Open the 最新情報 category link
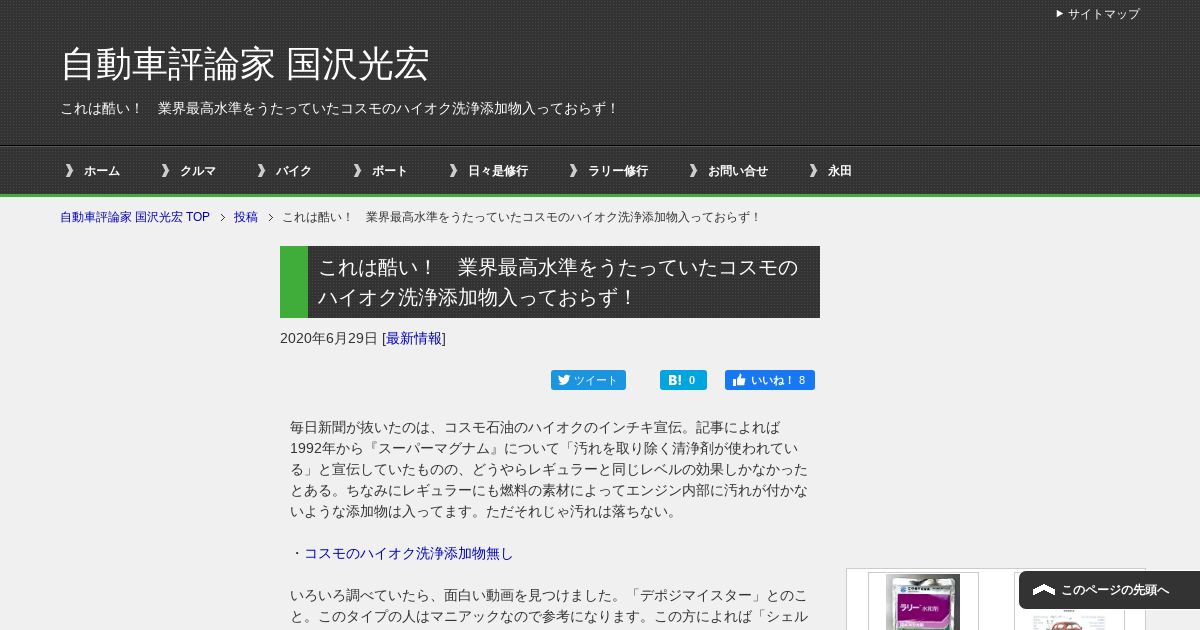The height and width of the screenshot is (630, 1200). coord(414,338)
